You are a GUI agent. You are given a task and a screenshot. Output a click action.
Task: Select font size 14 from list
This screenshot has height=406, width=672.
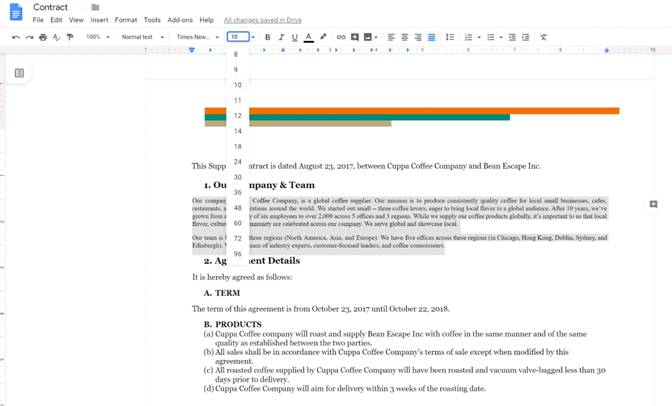tap(238, 131)
